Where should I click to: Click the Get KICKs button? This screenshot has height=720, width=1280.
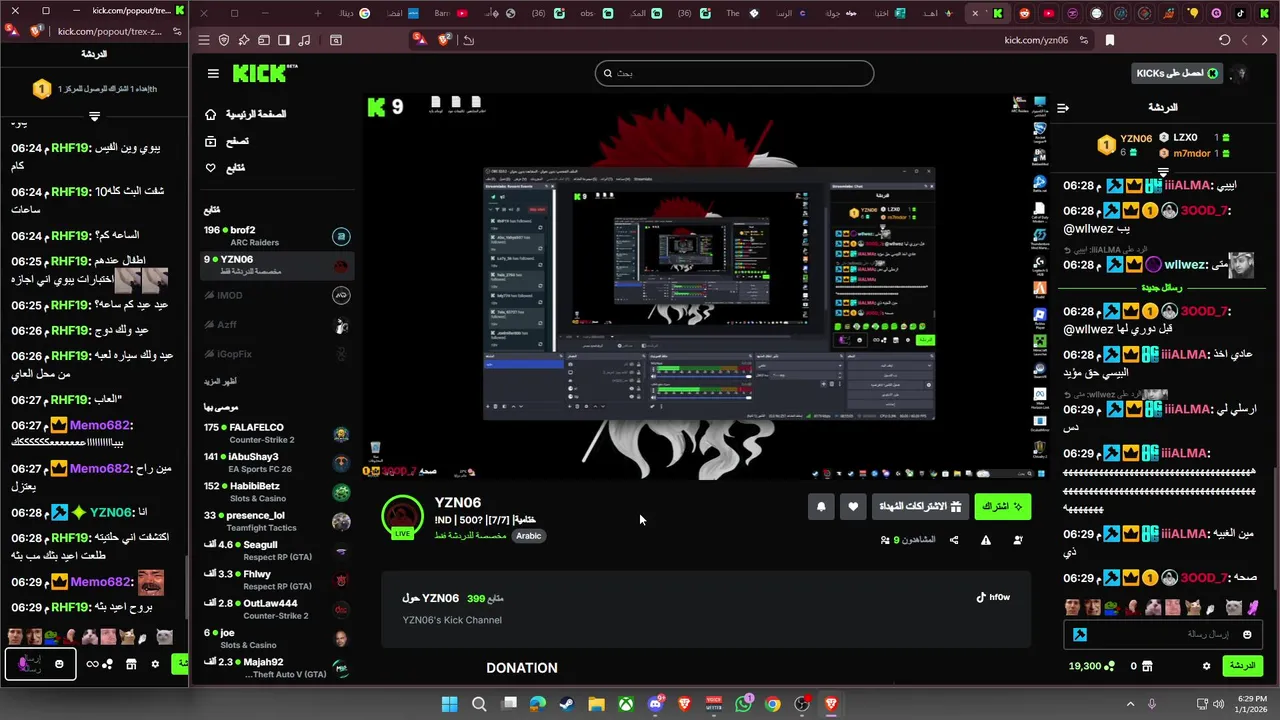1178,73
